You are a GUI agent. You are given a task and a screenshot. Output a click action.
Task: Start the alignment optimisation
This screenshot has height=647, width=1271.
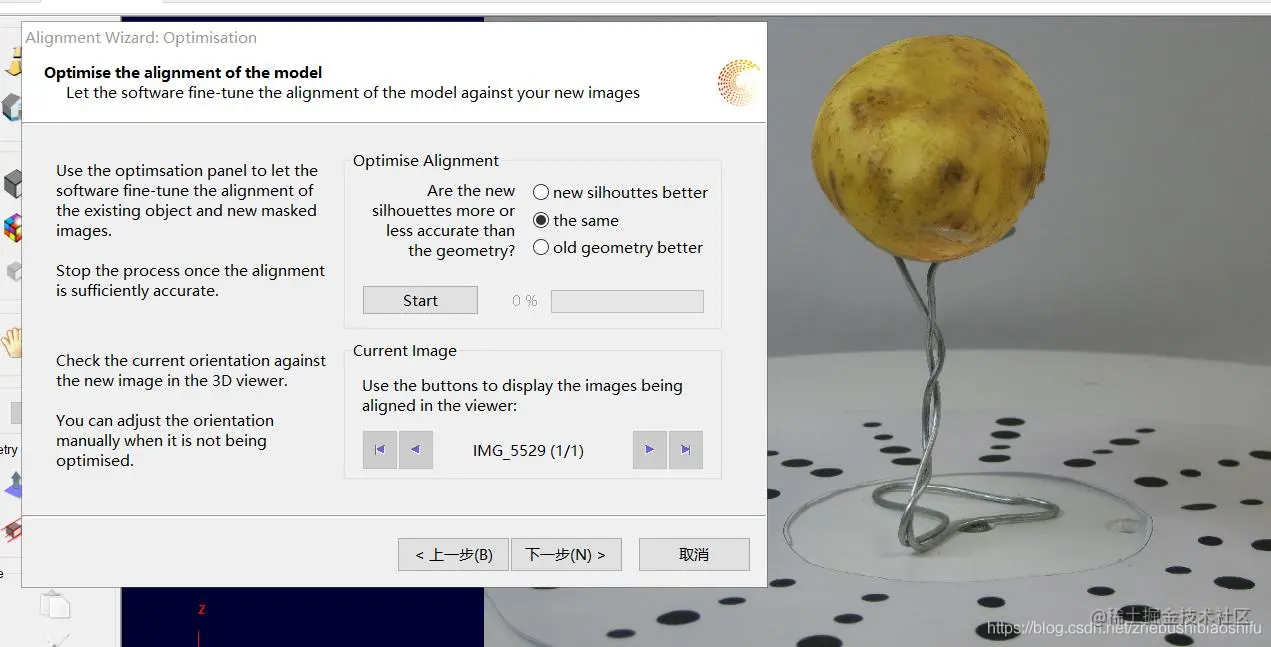(x=420, y=300)
